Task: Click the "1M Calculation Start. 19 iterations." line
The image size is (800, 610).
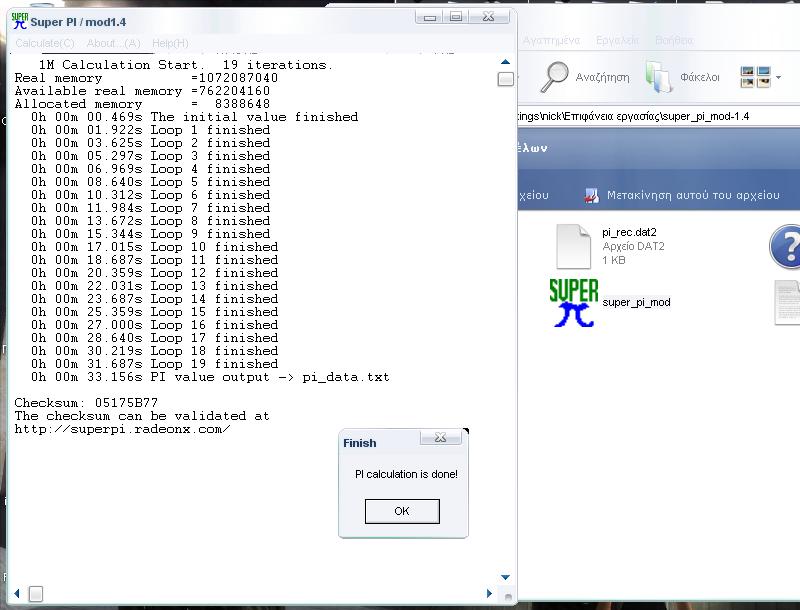Action: pyautogui.click(x=186, y=65)
